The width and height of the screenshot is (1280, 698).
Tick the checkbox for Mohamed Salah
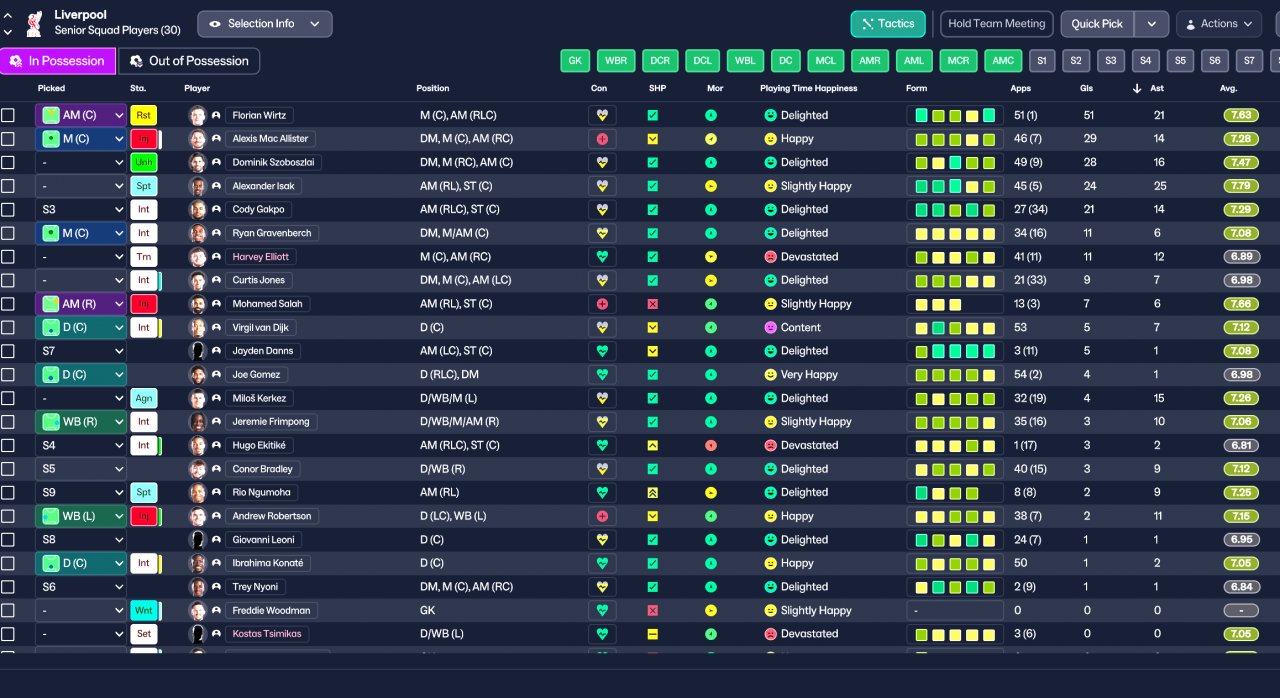[x=8, y=304]
